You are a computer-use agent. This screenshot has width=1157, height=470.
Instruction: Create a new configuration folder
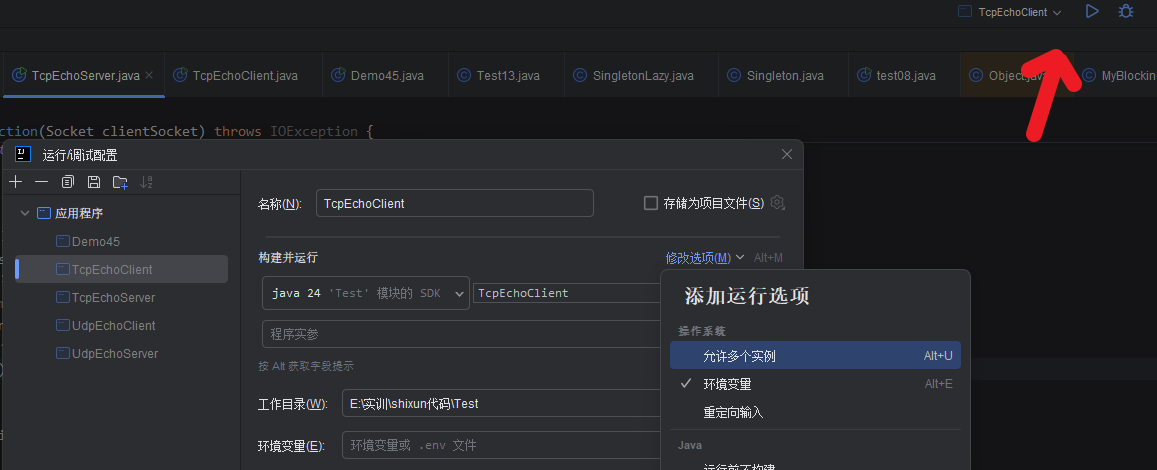pos(120,182)
